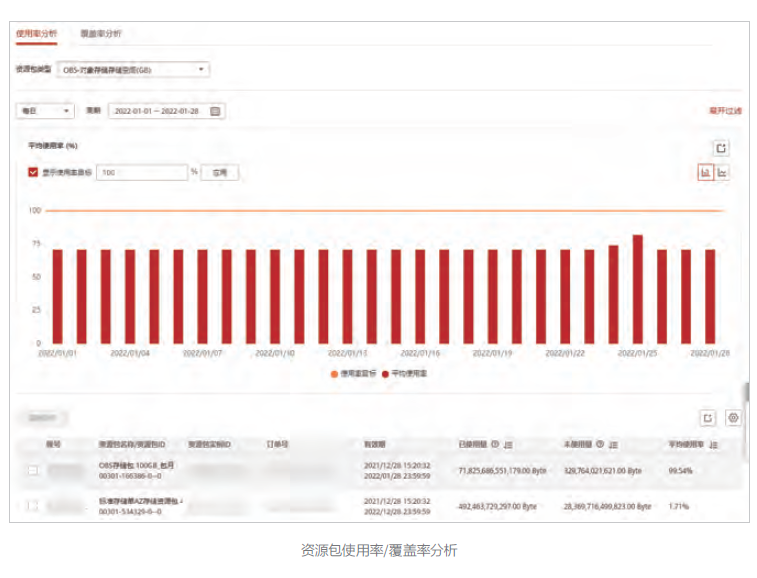Uncheck 显示使用率目标 checkbox

coord(33,172)
